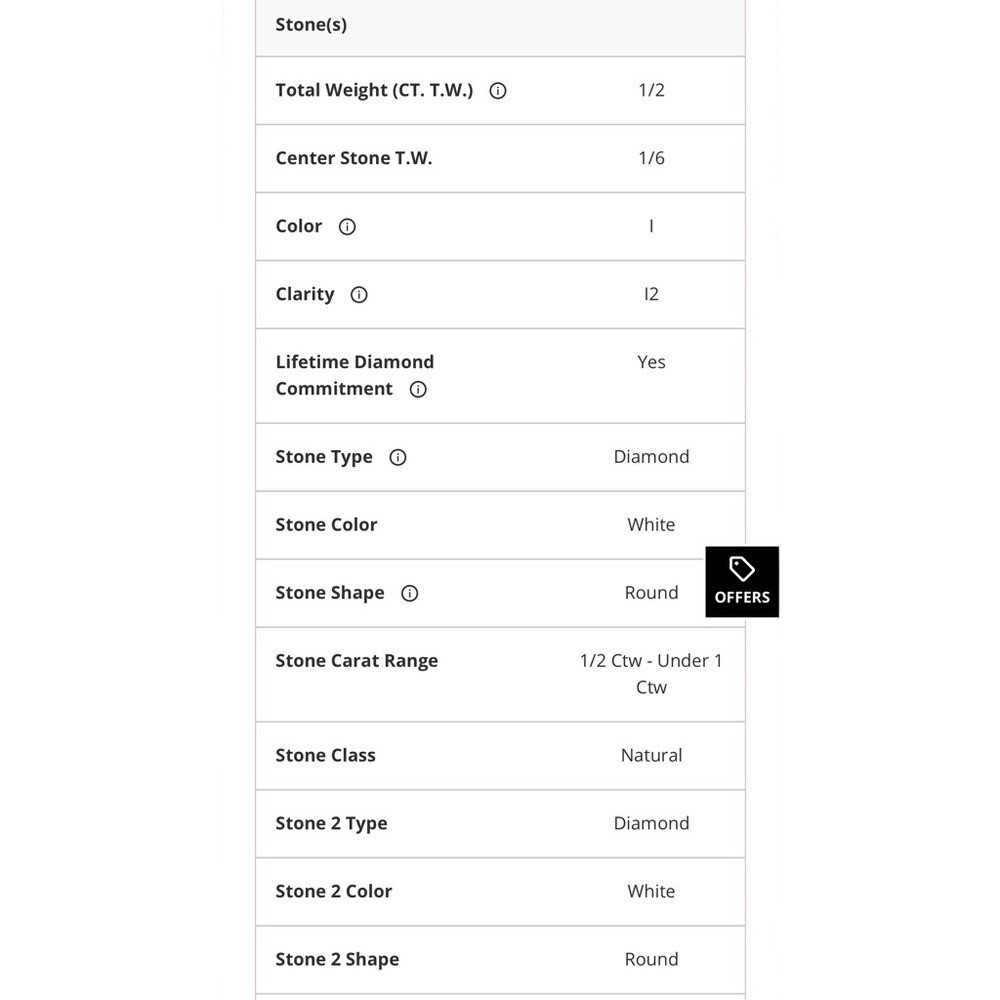The image size is (1000, 1000).
Task: Click the Stone 2 Type label
Action: click(332, 823)
